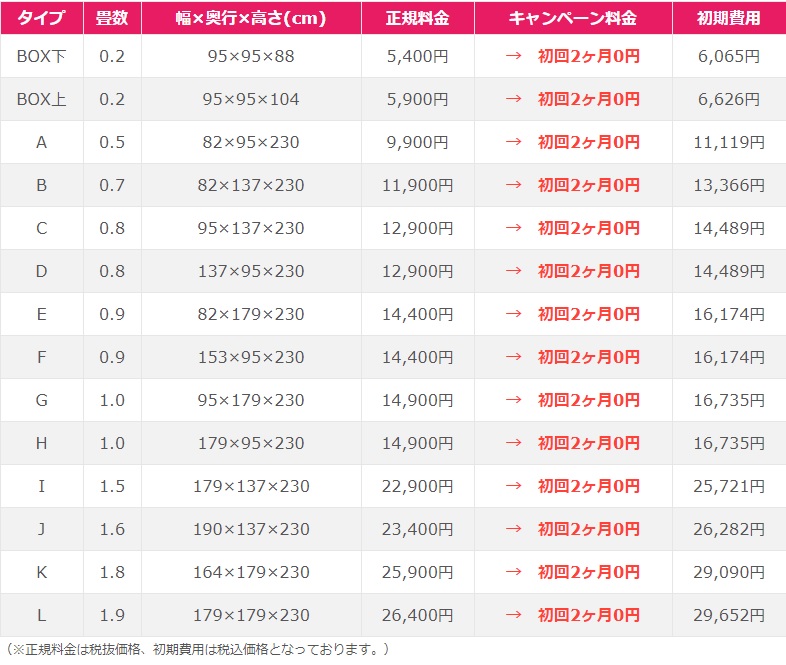Click the red arrow in BOX上 row
The height and width of the screenshot is (665, 786).
click(x=513, y=99)
